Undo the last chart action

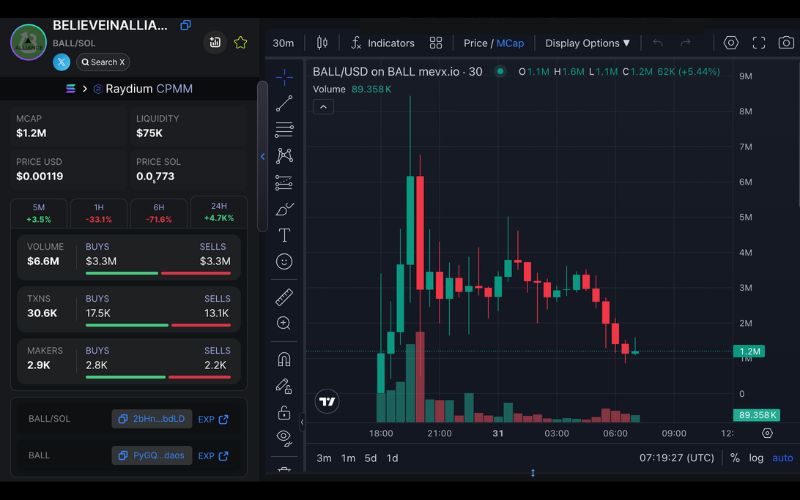click(658, 43)
